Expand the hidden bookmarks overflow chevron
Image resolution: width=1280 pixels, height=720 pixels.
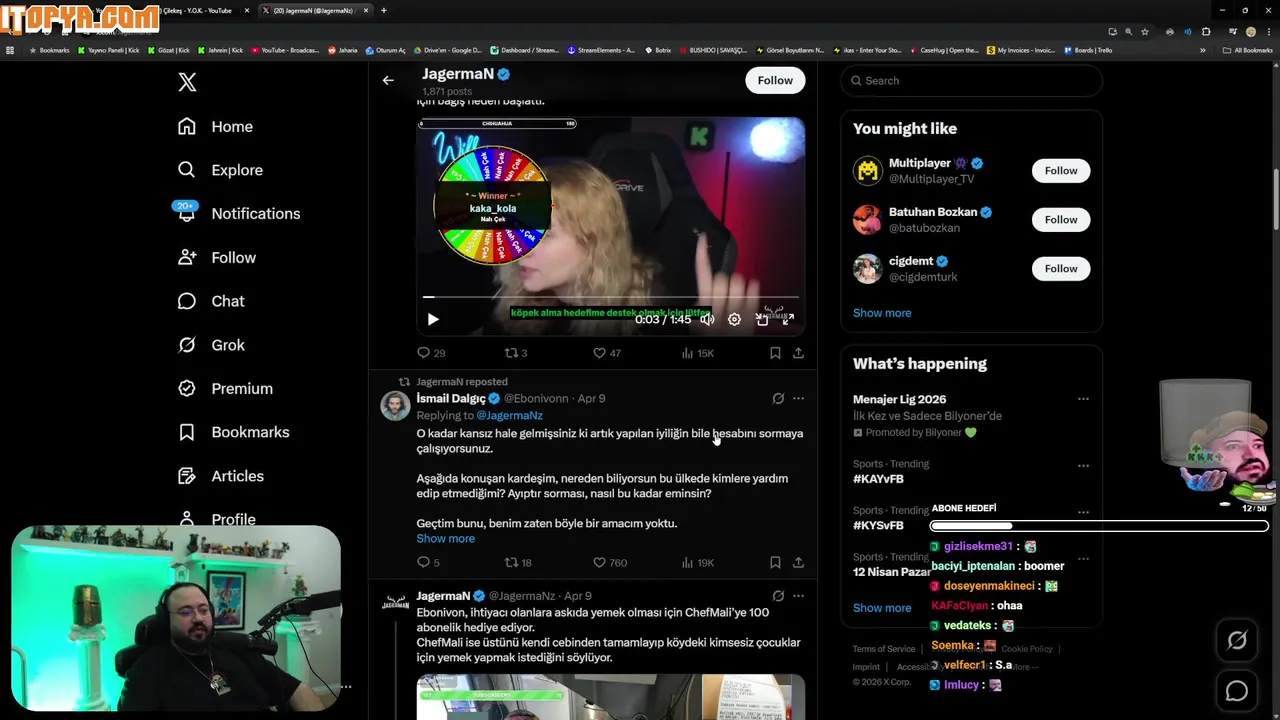coord(1202,50)
